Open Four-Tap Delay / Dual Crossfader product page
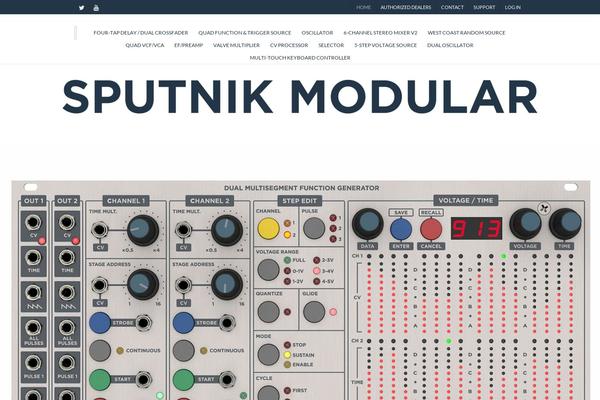 [141, 33]
